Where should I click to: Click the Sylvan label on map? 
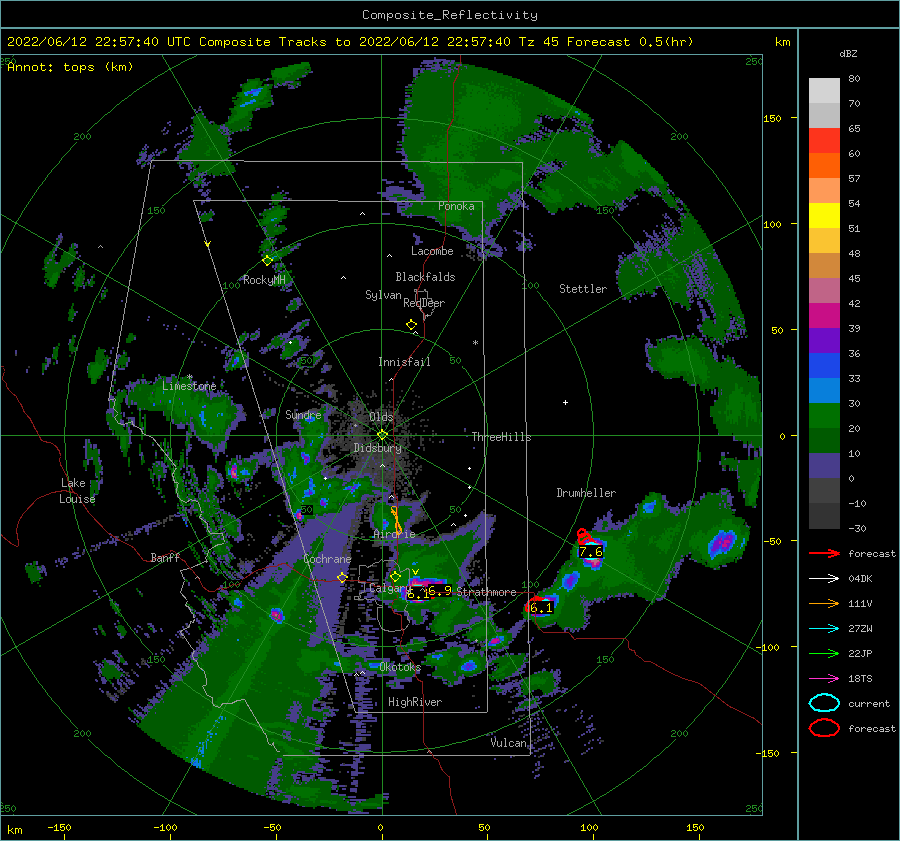383,295
